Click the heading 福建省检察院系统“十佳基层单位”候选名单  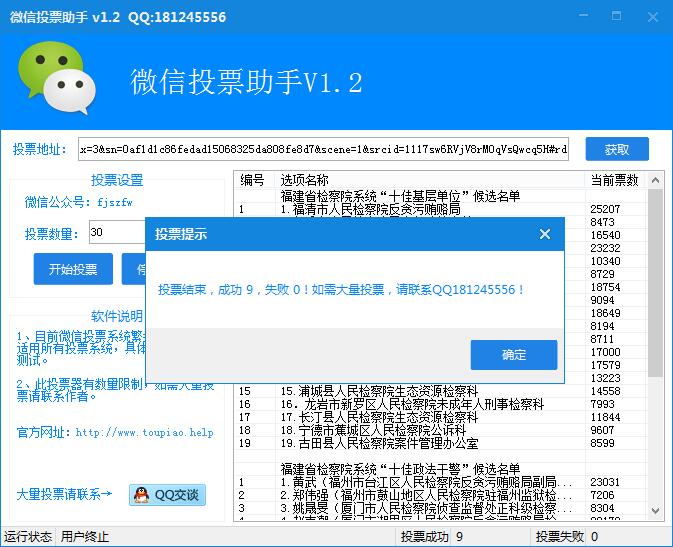pyautogui.click(x=400, y=196)
